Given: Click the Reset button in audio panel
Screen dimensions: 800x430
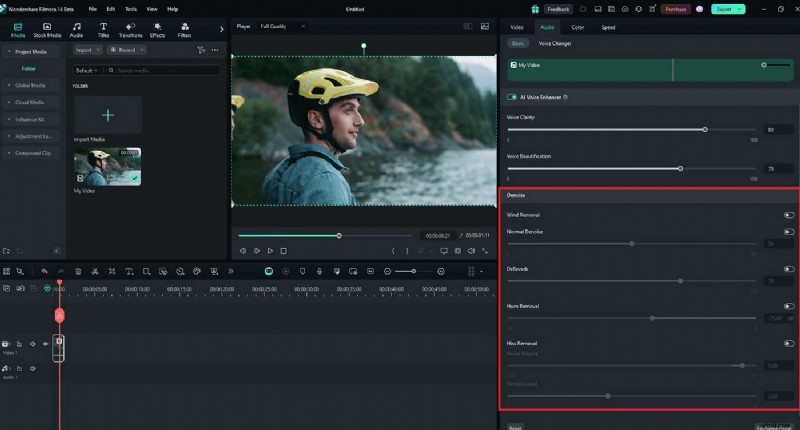Looking at the screenshot, I should pyautogui.click(x=515, y=426).
